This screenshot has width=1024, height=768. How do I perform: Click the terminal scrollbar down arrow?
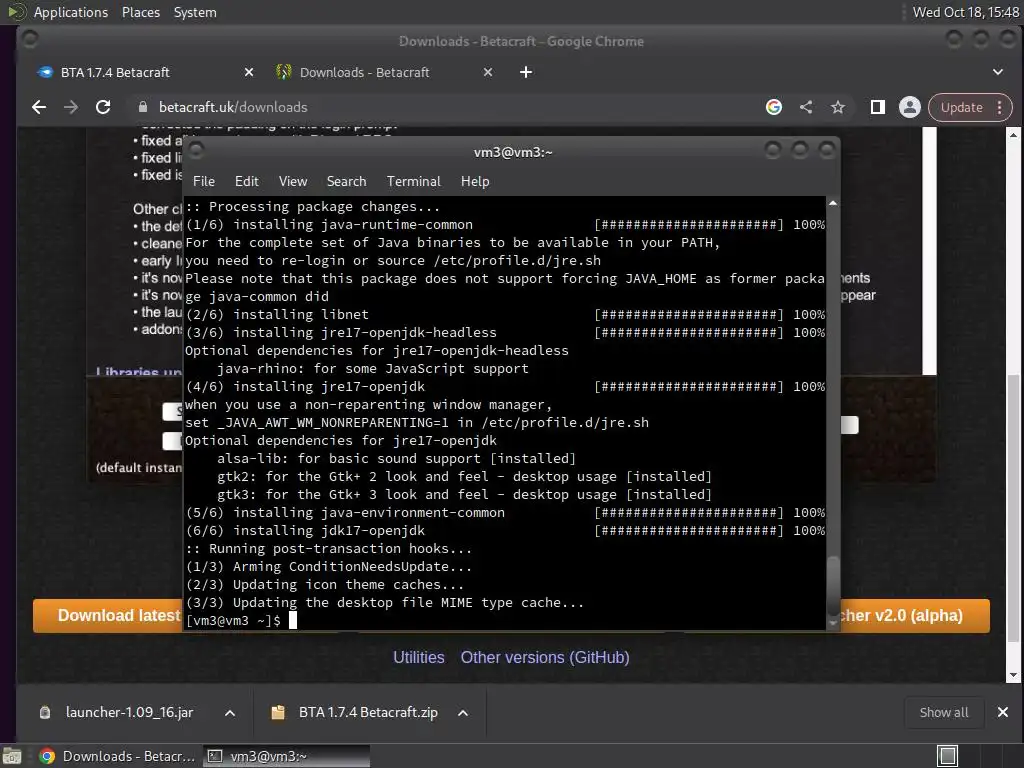click(833, 622)
